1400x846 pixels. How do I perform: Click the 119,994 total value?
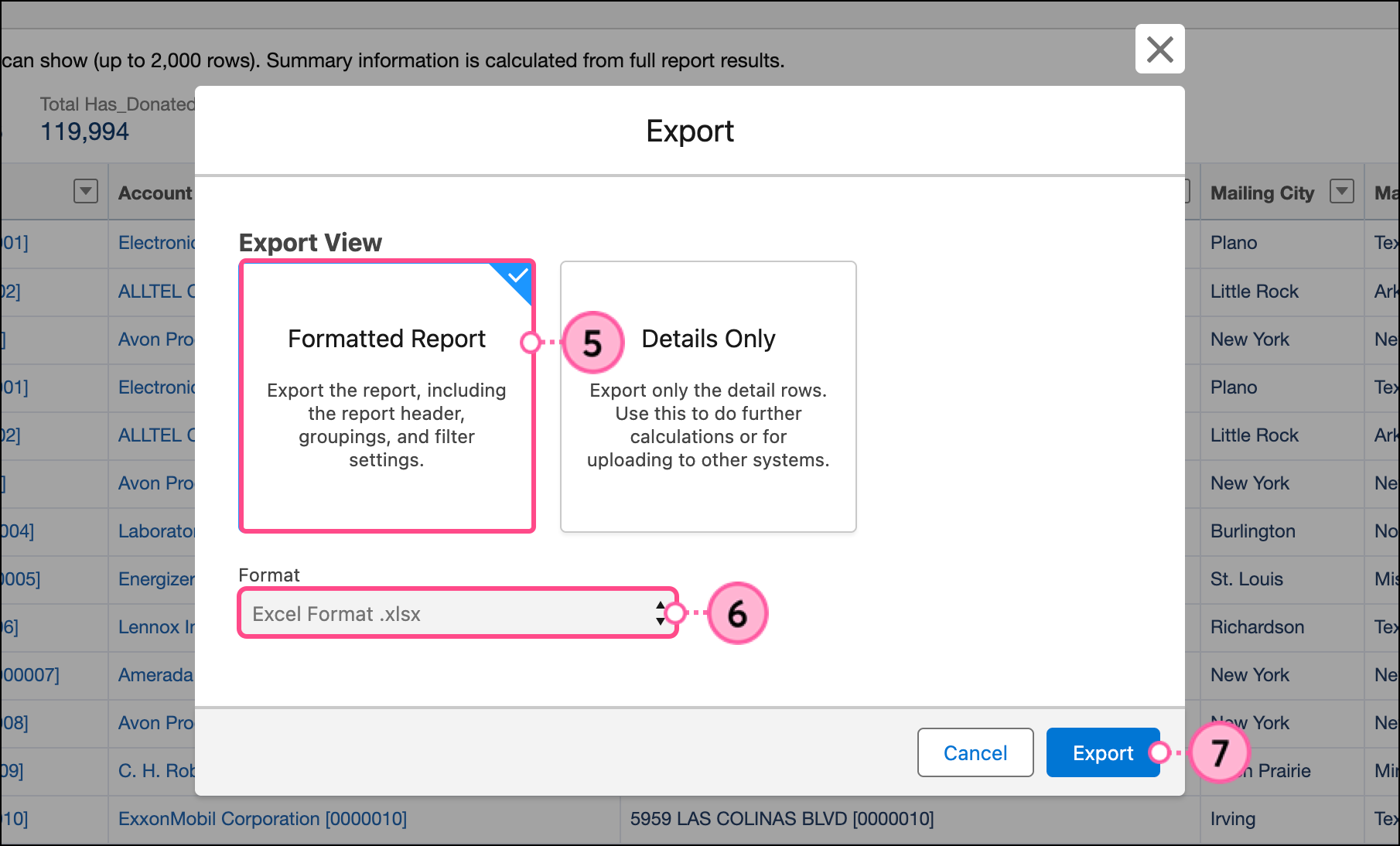pos(84,131)
